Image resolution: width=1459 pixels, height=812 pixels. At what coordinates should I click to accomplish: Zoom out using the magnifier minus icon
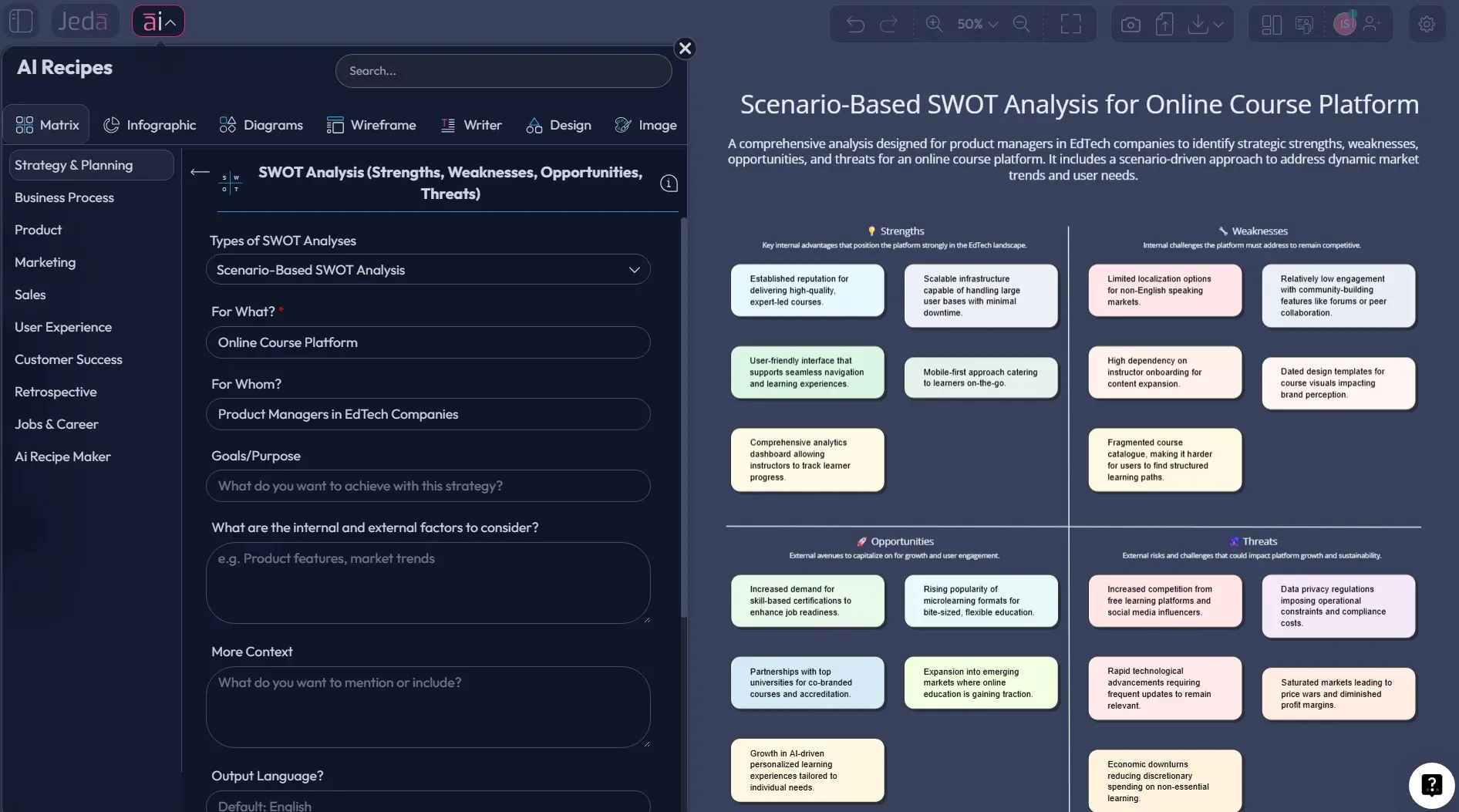tap(1022, 24)
